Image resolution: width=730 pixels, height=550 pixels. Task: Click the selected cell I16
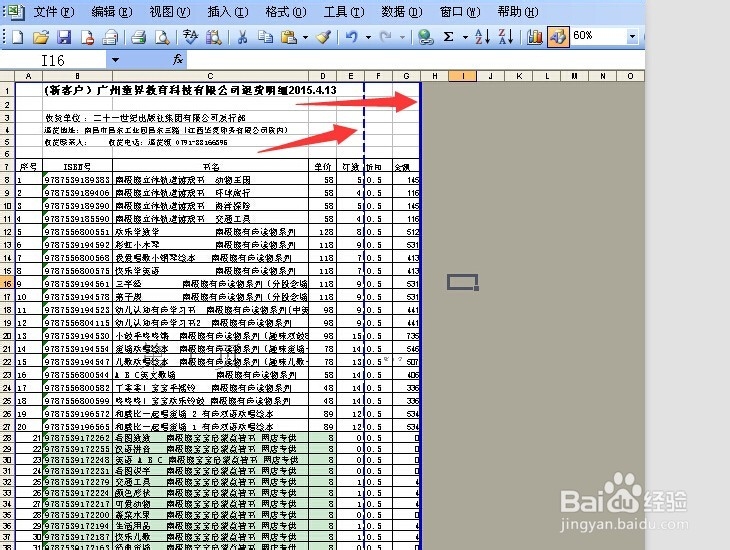(x=463, y=282)
